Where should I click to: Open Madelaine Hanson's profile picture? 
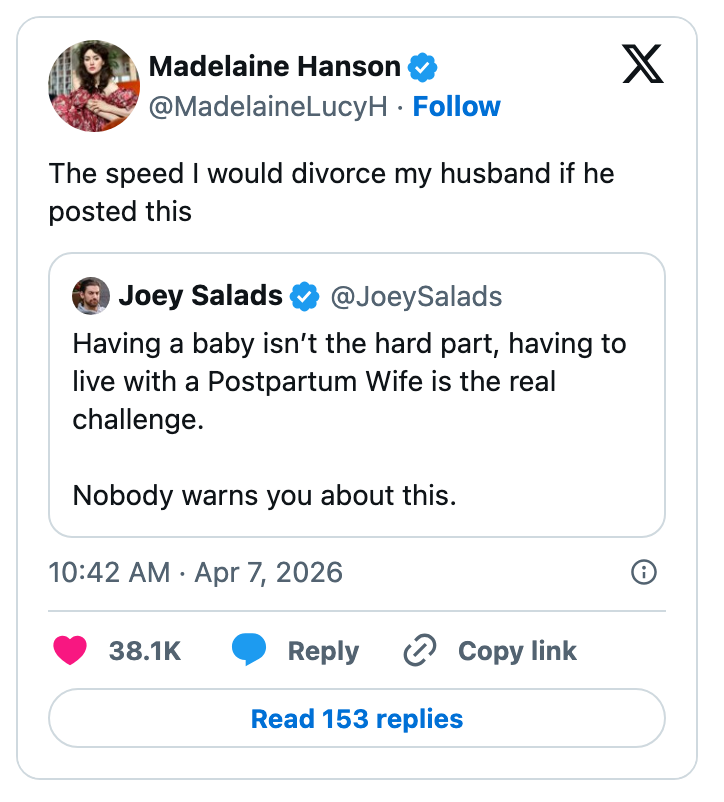93,86
